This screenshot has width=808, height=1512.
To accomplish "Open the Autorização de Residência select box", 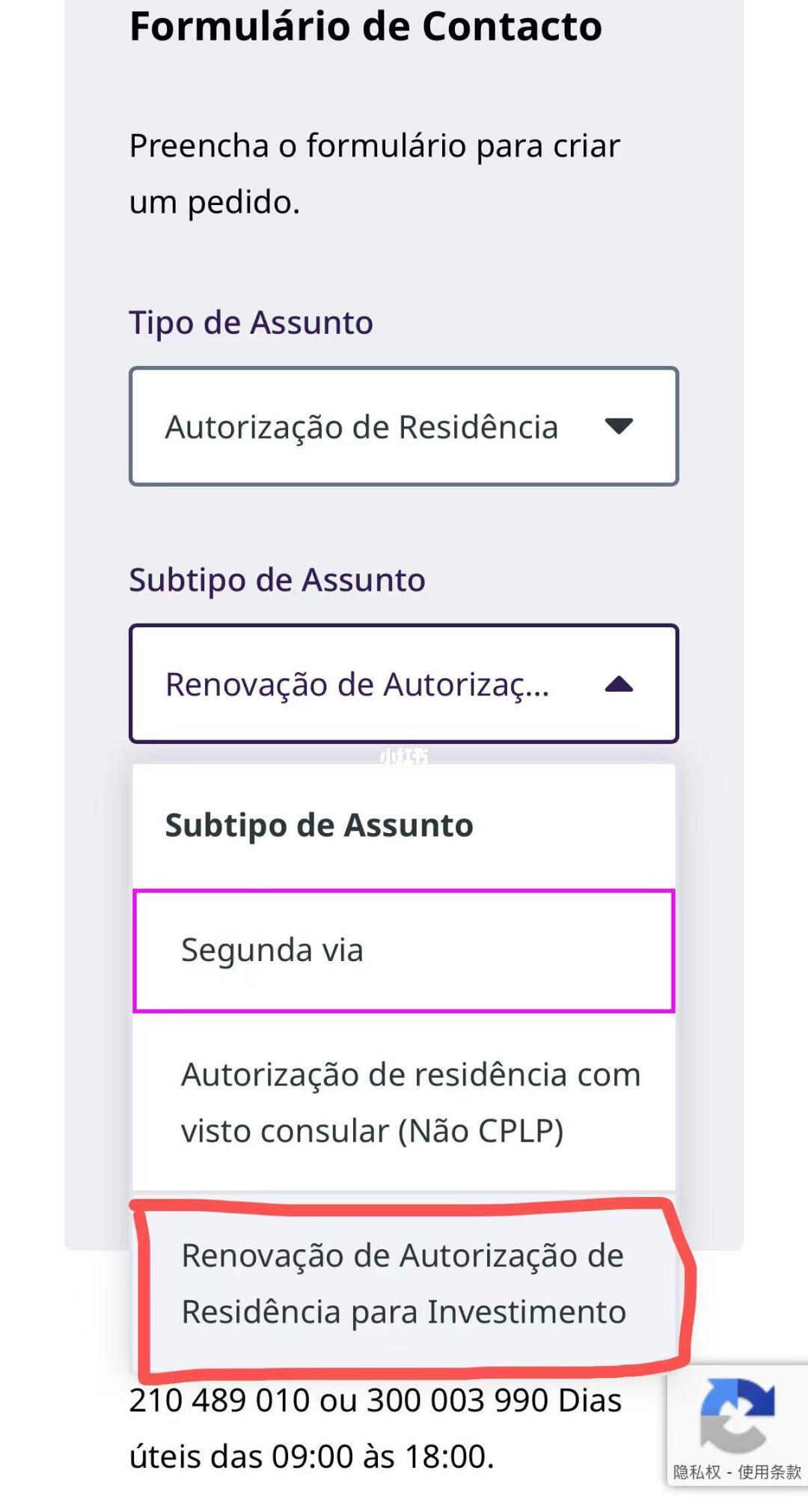I will coord(404,426).
